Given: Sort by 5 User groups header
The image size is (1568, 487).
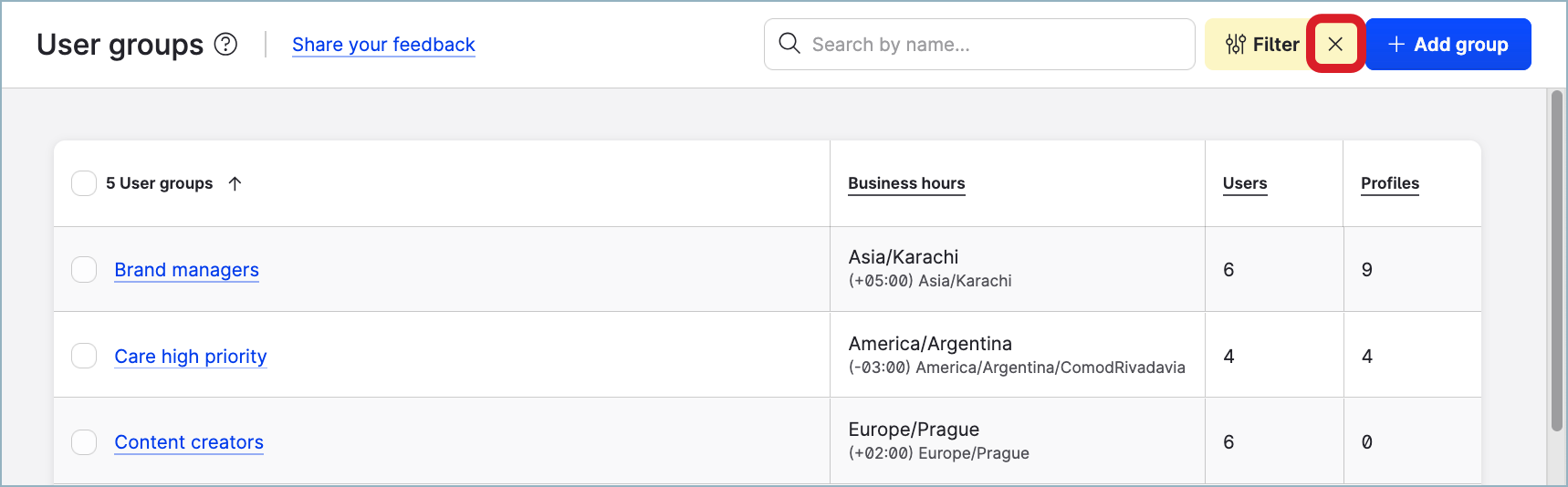Looking at the screenshot, I should 159,183.
